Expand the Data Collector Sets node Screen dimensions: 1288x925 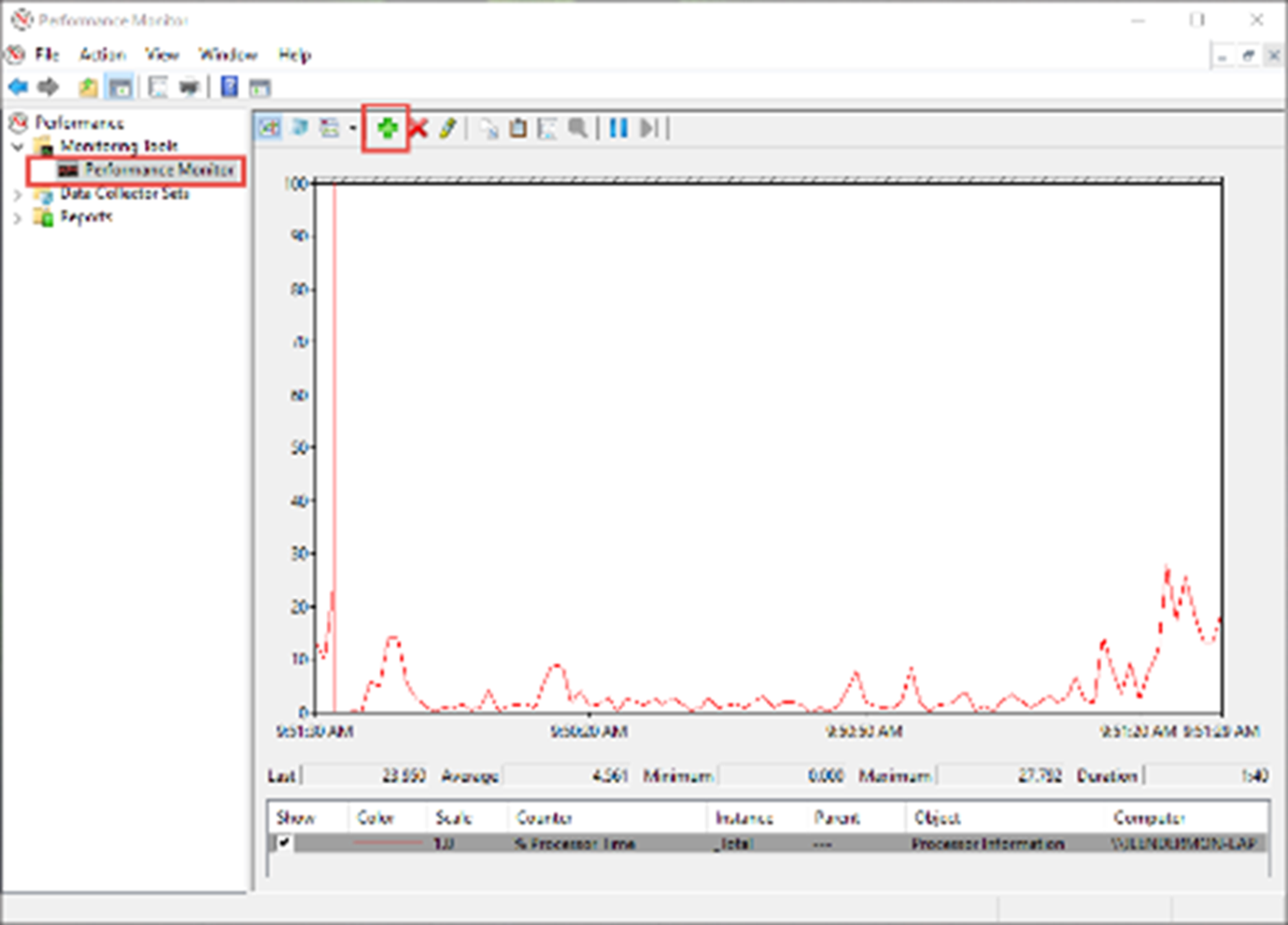[17, 194]
